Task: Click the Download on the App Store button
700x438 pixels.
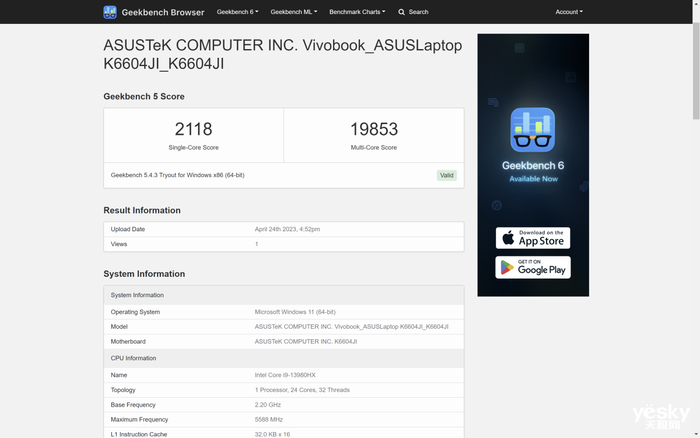Action: pos(533,238)
